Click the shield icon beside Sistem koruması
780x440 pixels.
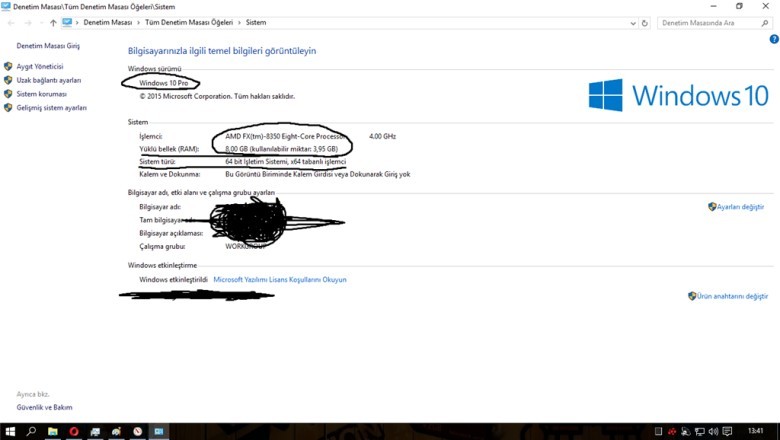coord(8,94)
